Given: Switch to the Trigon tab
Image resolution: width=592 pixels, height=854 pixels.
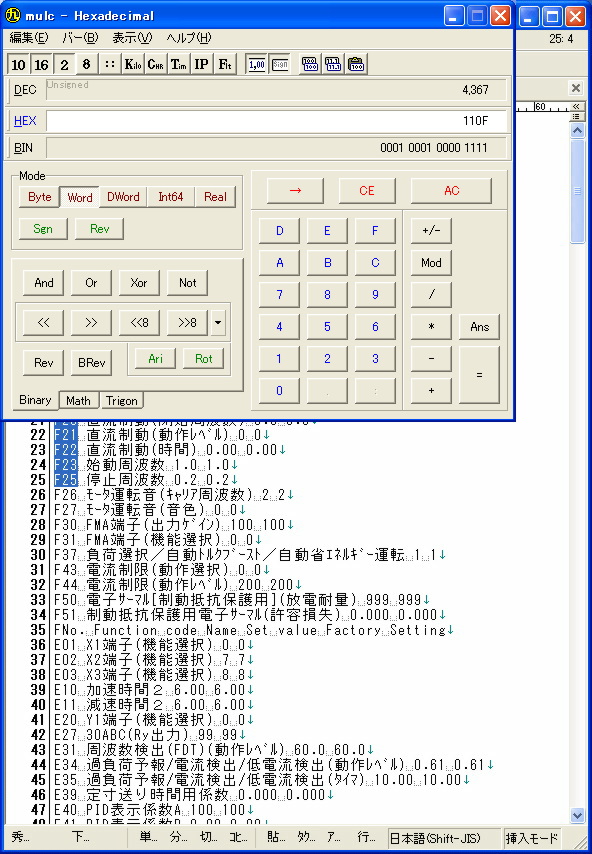Looking at the screenshot, I should click(x=121, y=400).
